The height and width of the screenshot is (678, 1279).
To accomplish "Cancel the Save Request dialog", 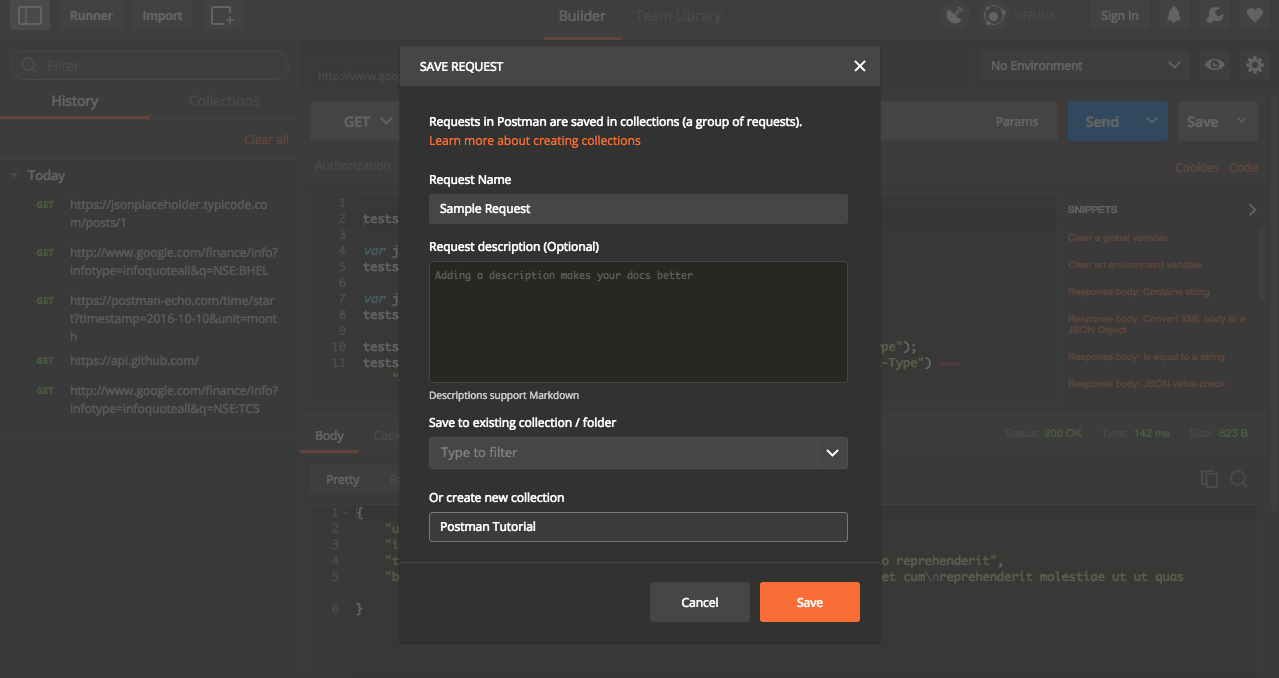I will pos(700,602).
